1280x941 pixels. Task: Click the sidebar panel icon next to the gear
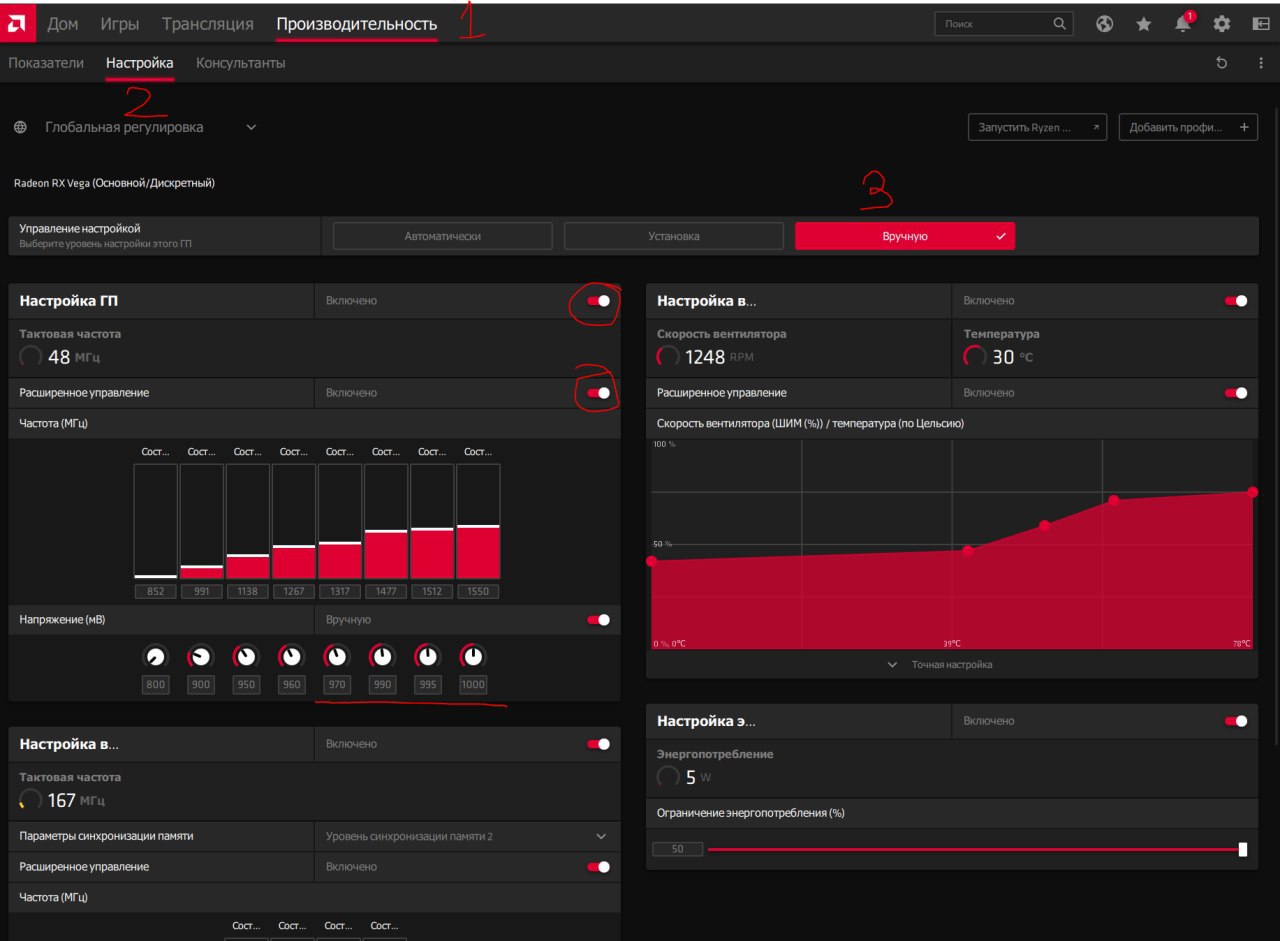tap(1261, 24)
